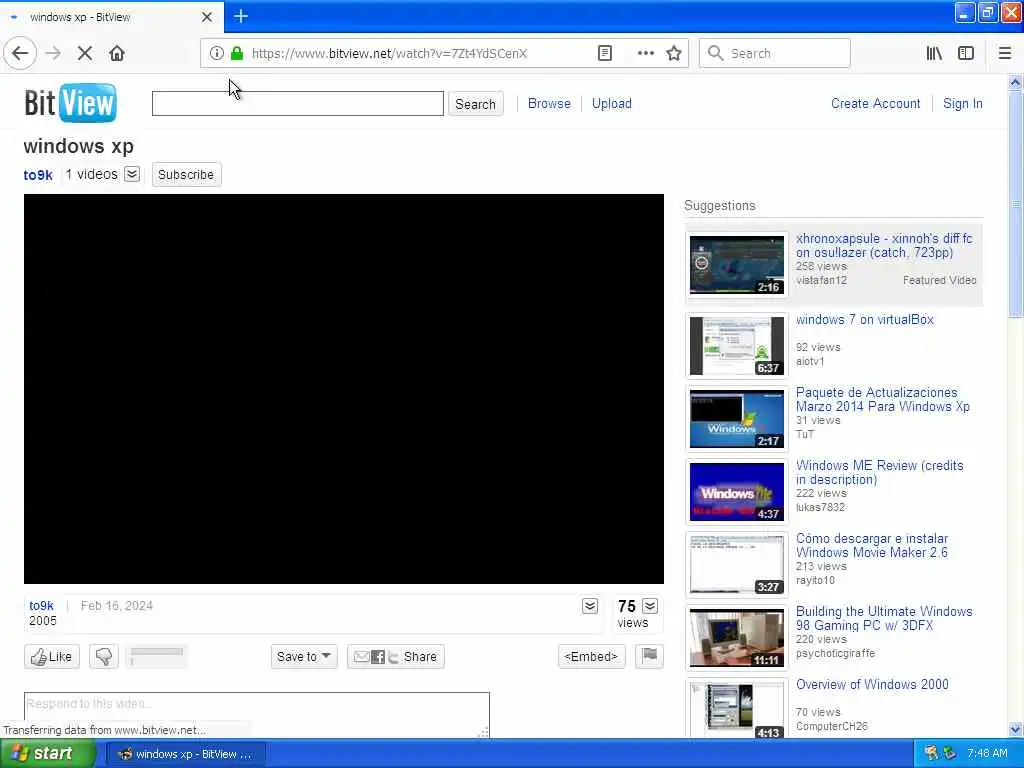1024x768 pixels.
Task: Expand the view statistics chevron
Action: click(x=650, y=605)
